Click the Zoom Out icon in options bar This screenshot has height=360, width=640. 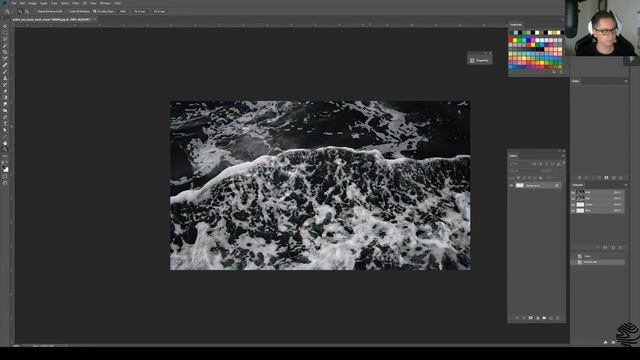[x=27, y=11]
